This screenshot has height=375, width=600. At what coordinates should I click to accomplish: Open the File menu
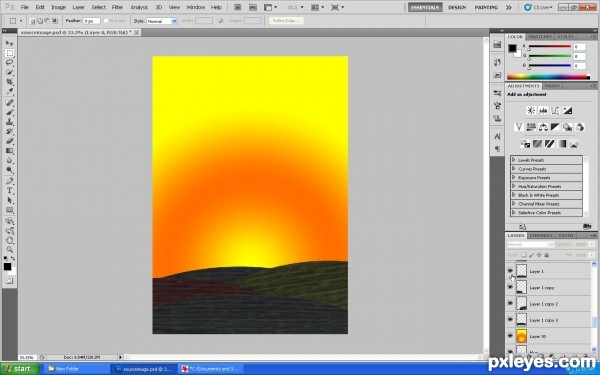coord(24,7)
